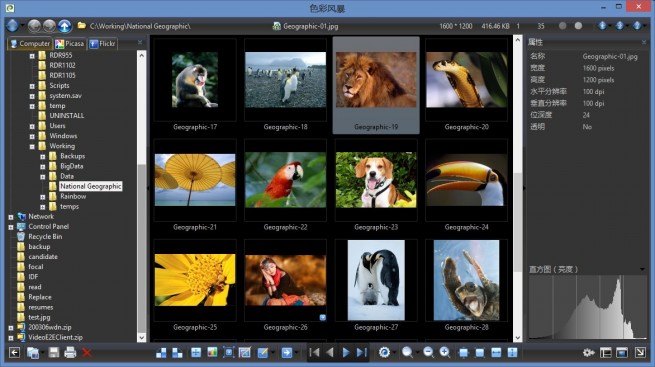
Task: Click the Print icon in bottom toolbar
Action: coord(70,353)
